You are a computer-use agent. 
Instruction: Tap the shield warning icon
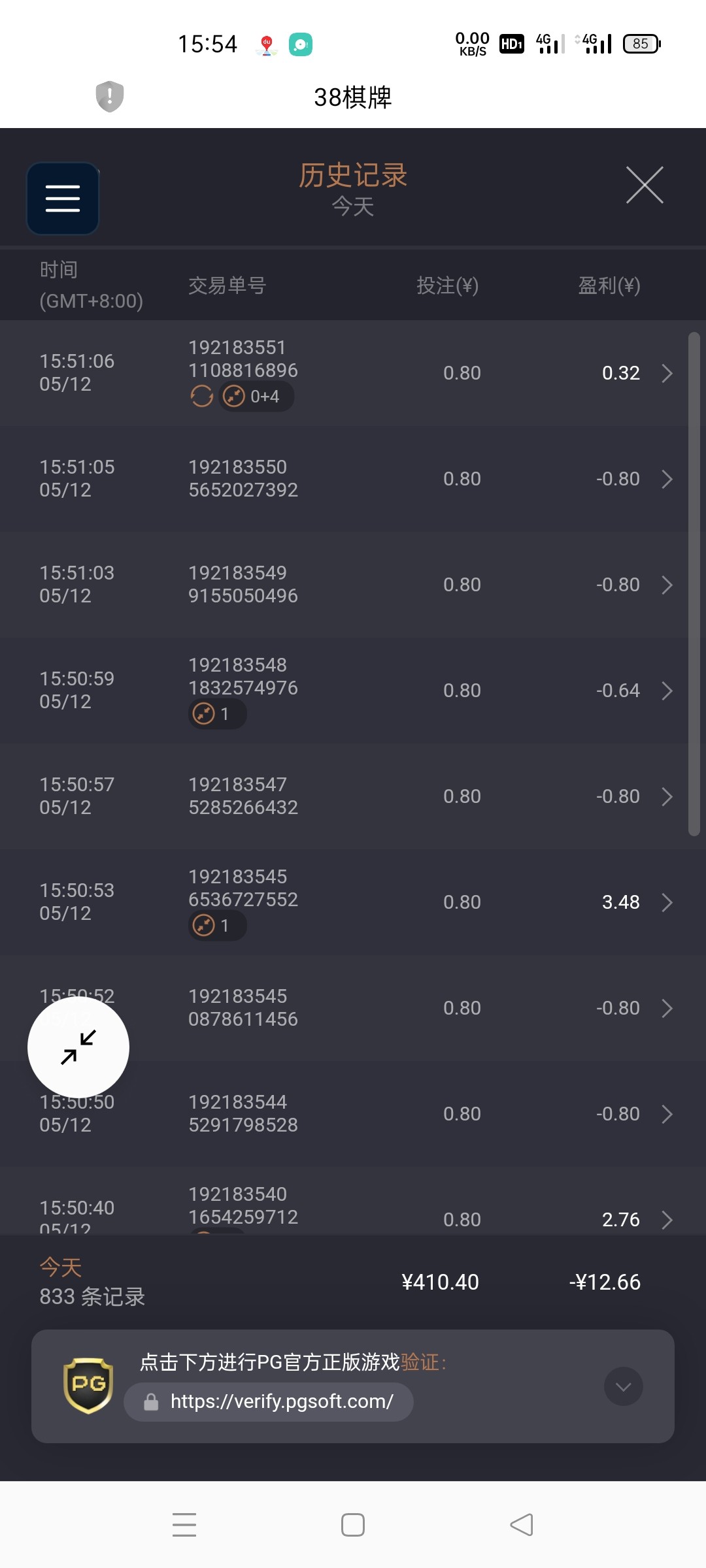[x=110, y=97]
